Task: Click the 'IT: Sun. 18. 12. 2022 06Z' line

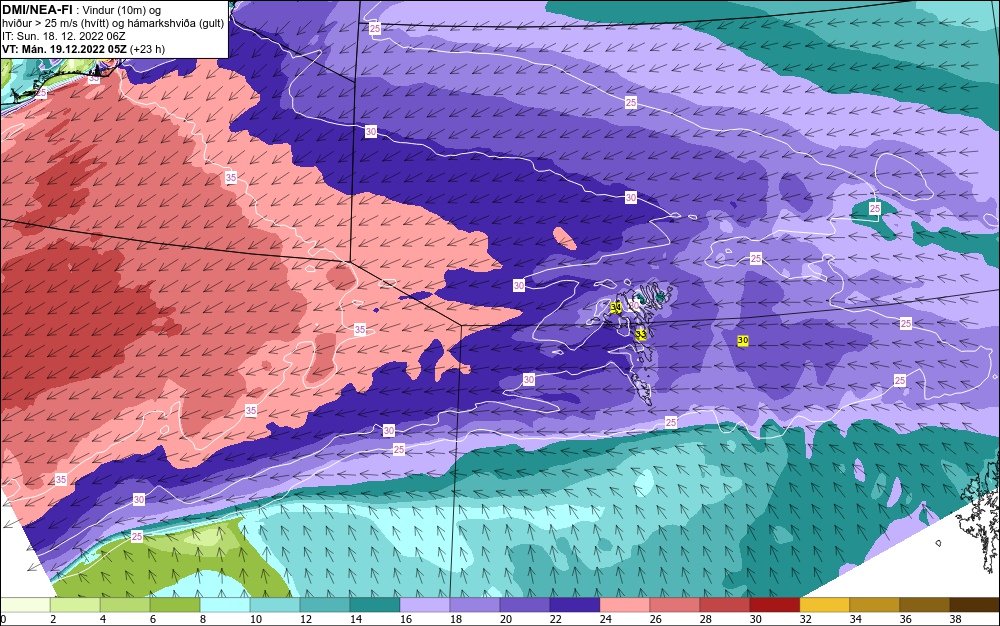Action: 64,36
